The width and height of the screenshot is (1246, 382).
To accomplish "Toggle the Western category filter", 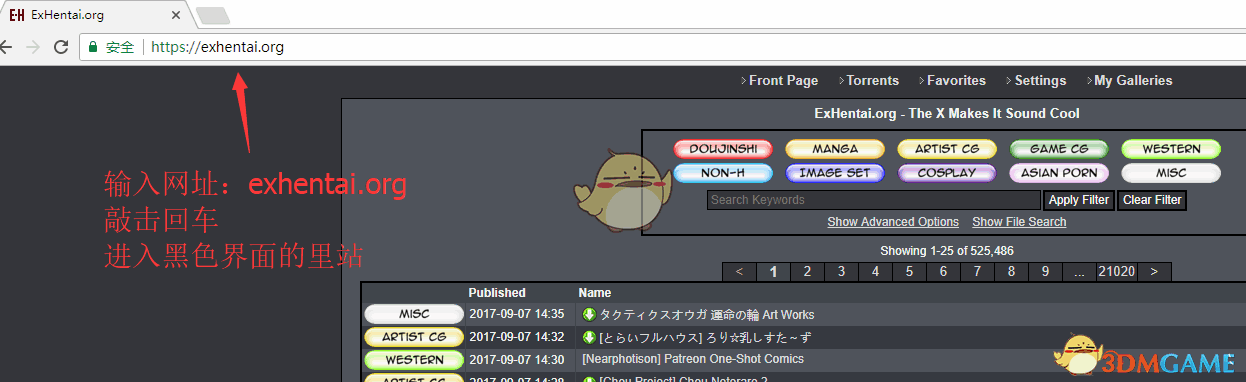I will 1171,149.
